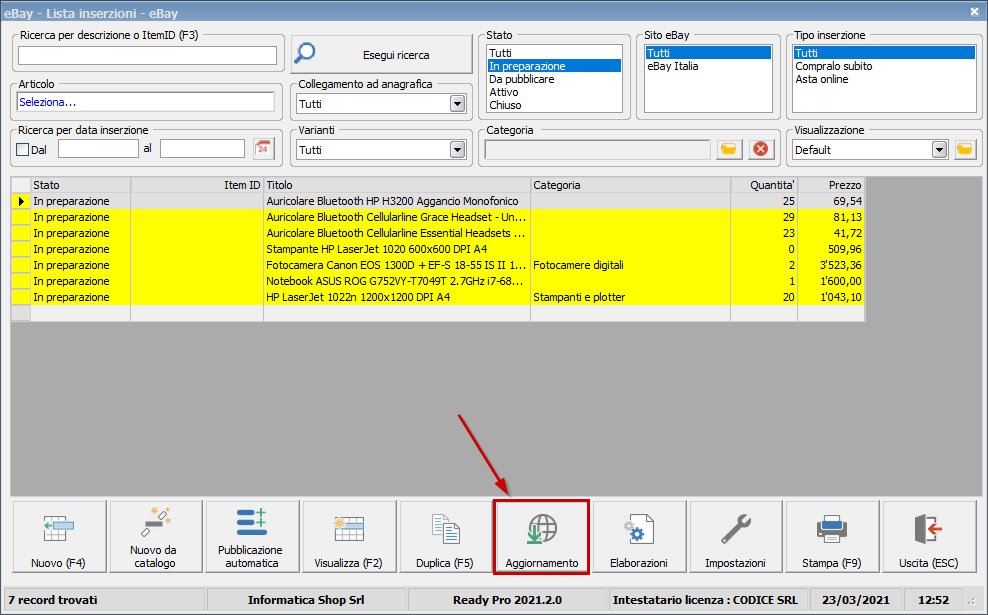Open Categoria folder browse icon

pos(728,149)
